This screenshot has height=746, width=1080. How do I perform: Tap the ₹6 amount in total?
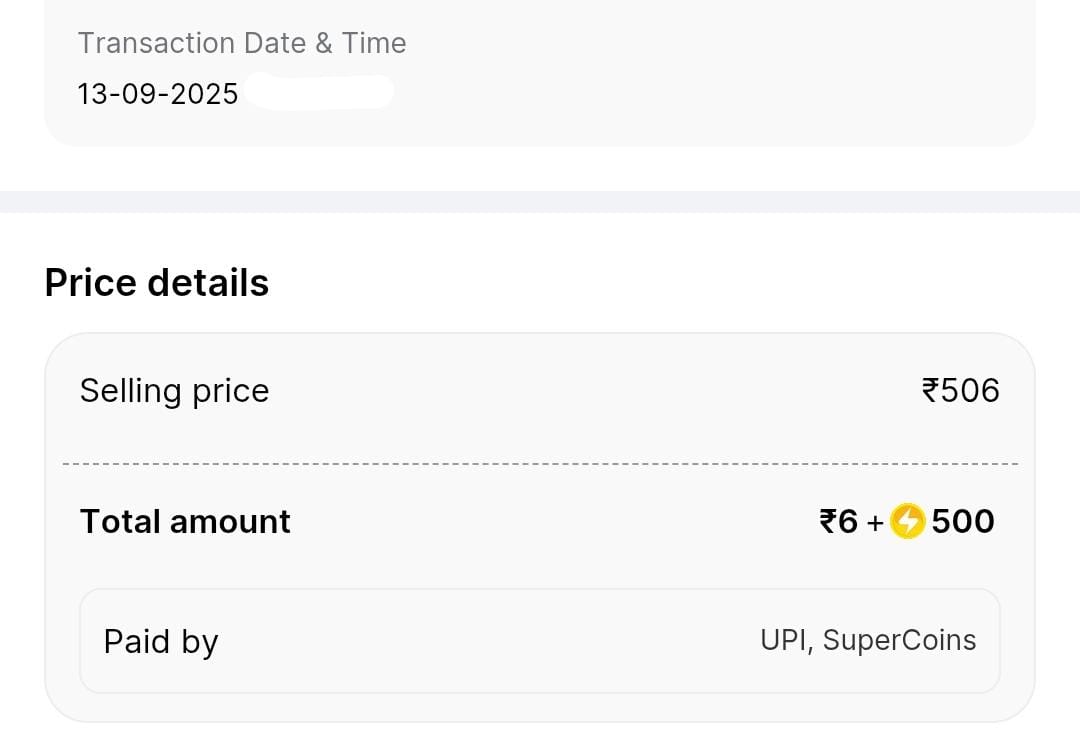tap(839, 521)
